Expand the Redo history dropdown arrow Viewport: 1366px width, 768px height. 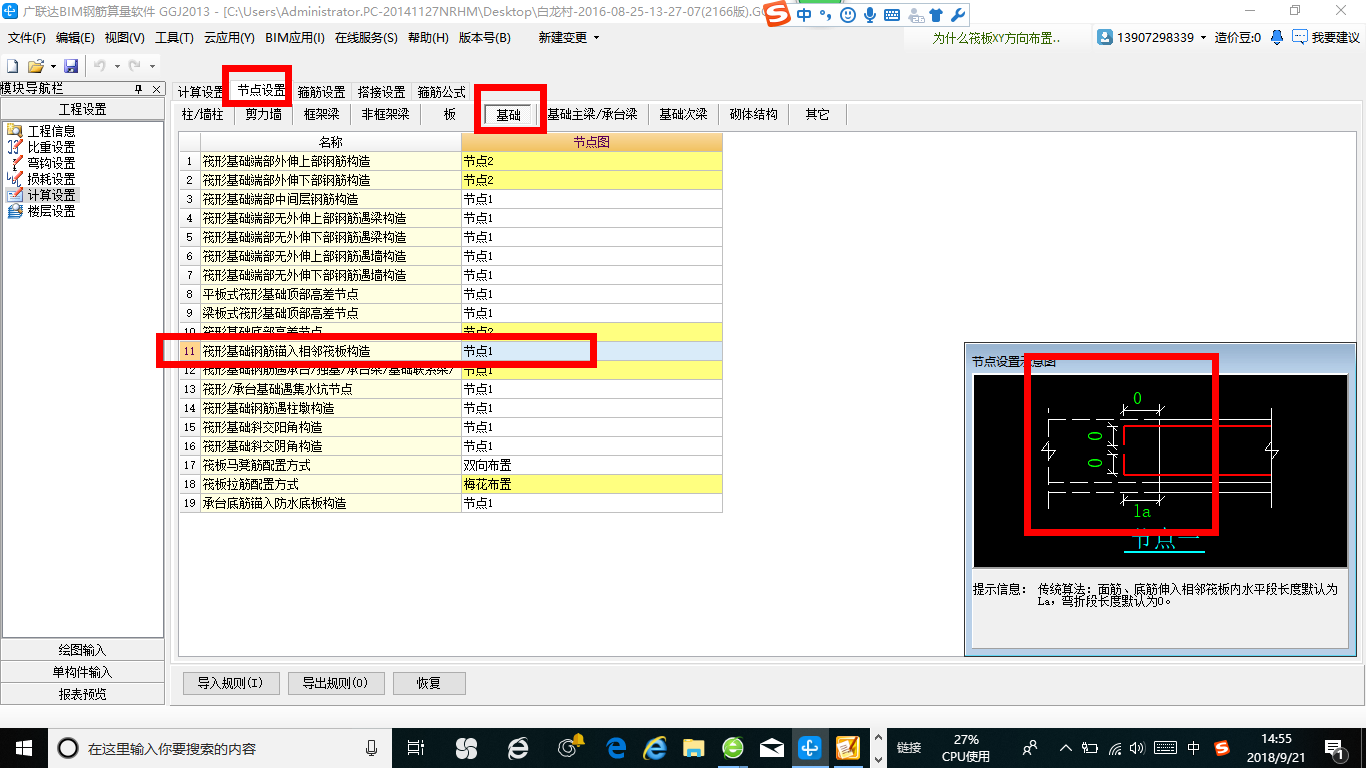click(151, 66)
